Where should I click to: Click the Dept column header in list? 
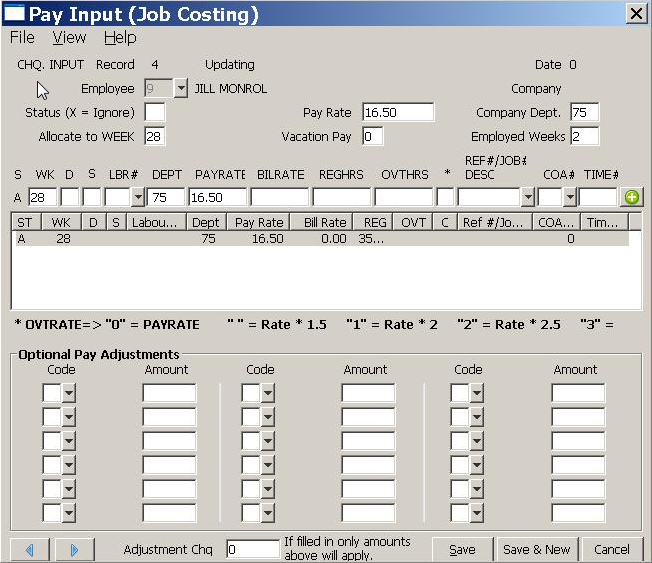pyautogui.click(x=207, y=222)
